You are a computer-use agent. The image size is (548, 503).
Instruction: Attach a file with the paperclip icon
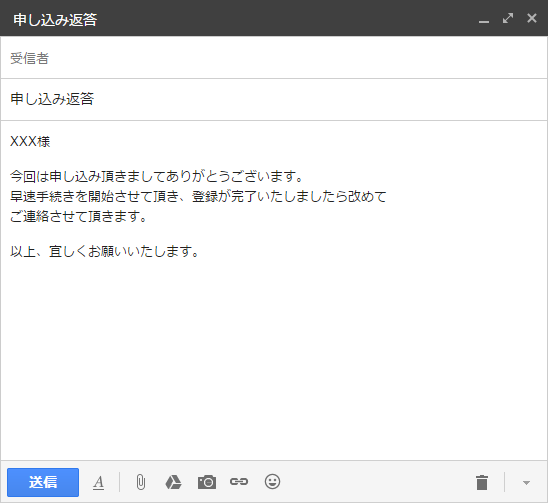coord(140,482)
